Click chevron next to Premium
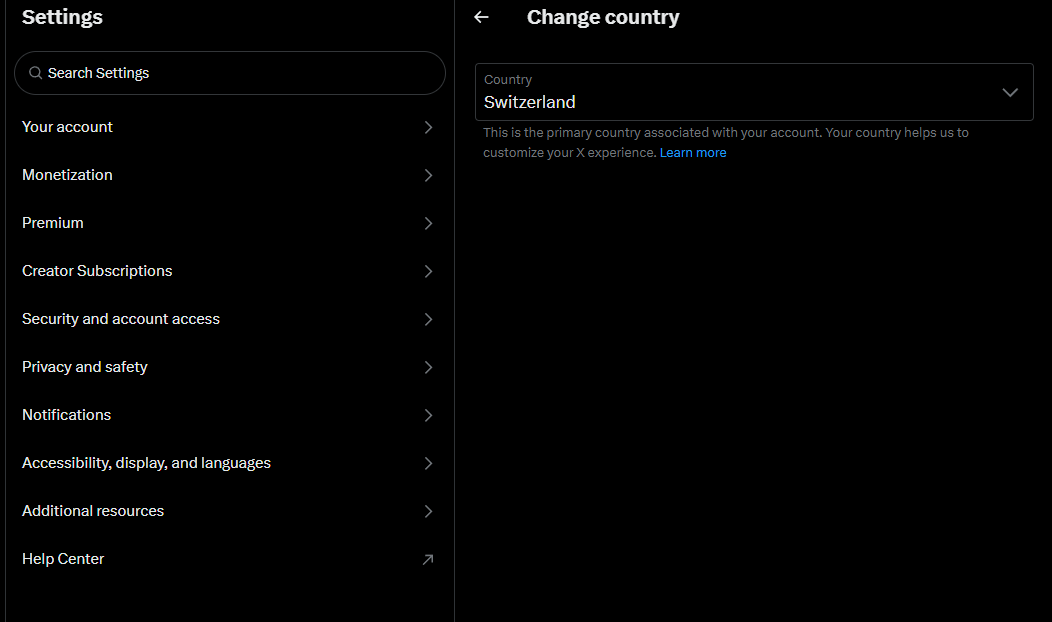Screen dimensions: 1052x622 tap(428, 223)
